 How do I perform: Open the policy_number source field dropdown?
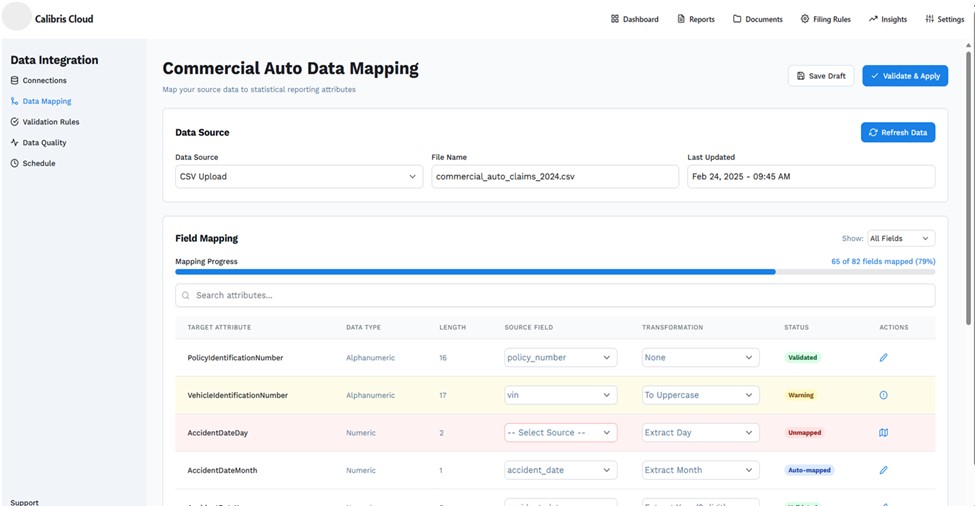pyautogui.click(x=560, y=357)
